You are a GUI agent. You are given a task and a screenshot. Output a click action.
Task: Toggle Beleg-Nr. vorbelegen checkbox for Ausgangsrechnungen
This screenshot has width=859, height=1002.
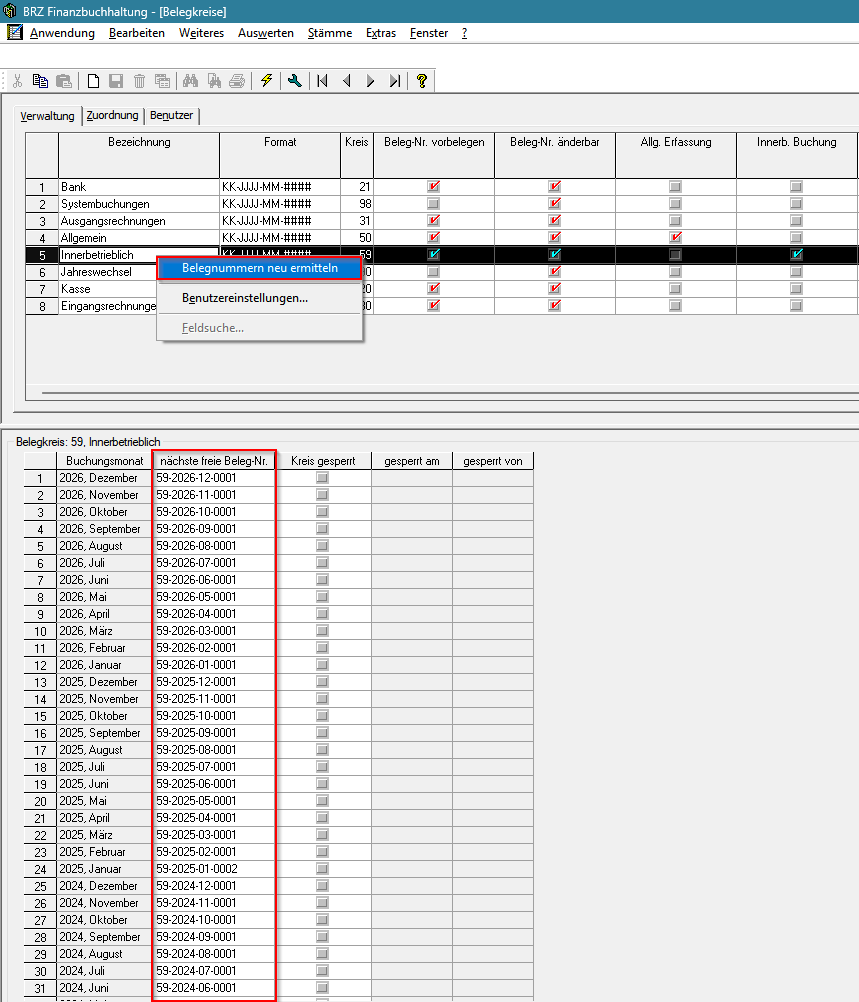pos(434,220)
